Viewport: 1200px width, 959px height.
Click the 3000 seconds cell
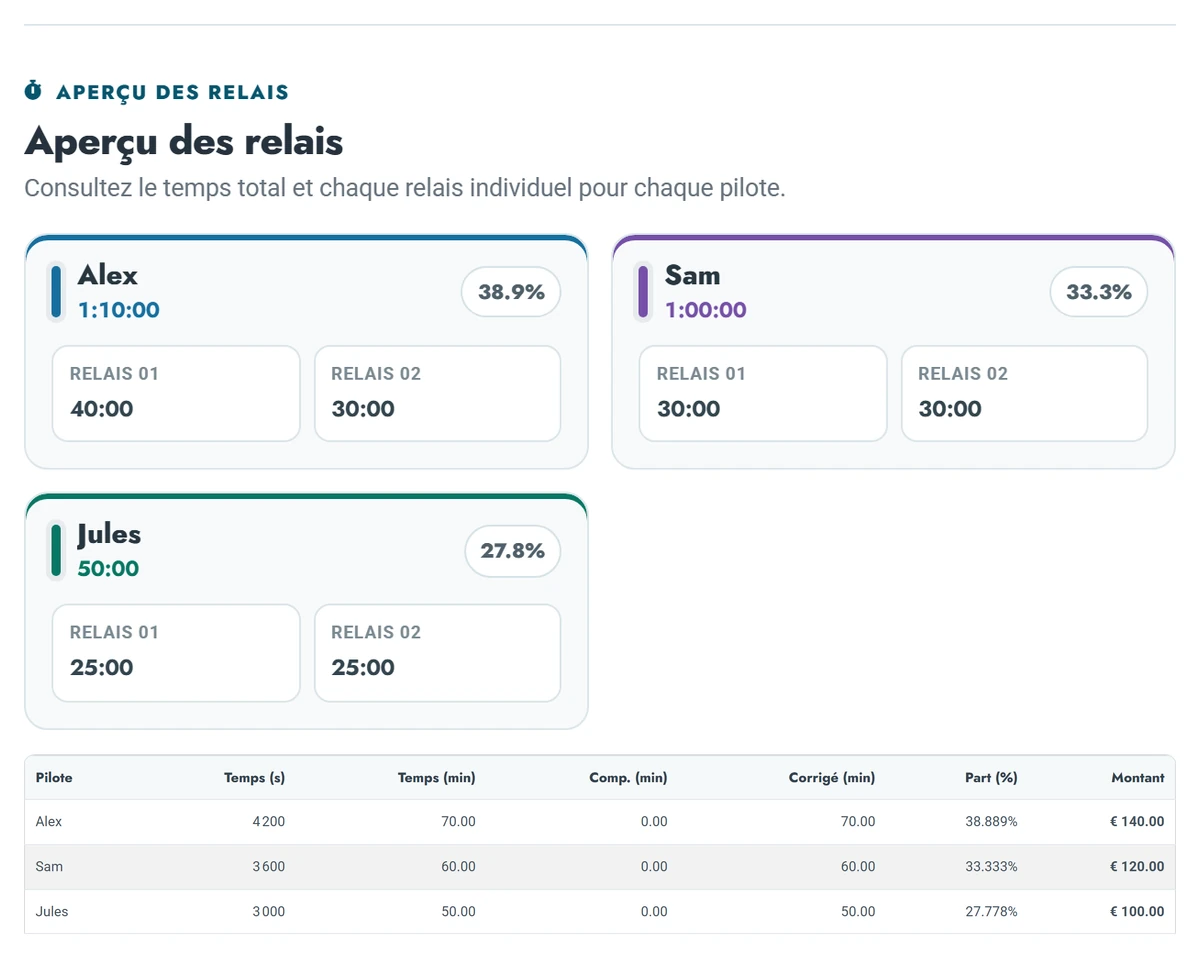(x=269, y=912)
